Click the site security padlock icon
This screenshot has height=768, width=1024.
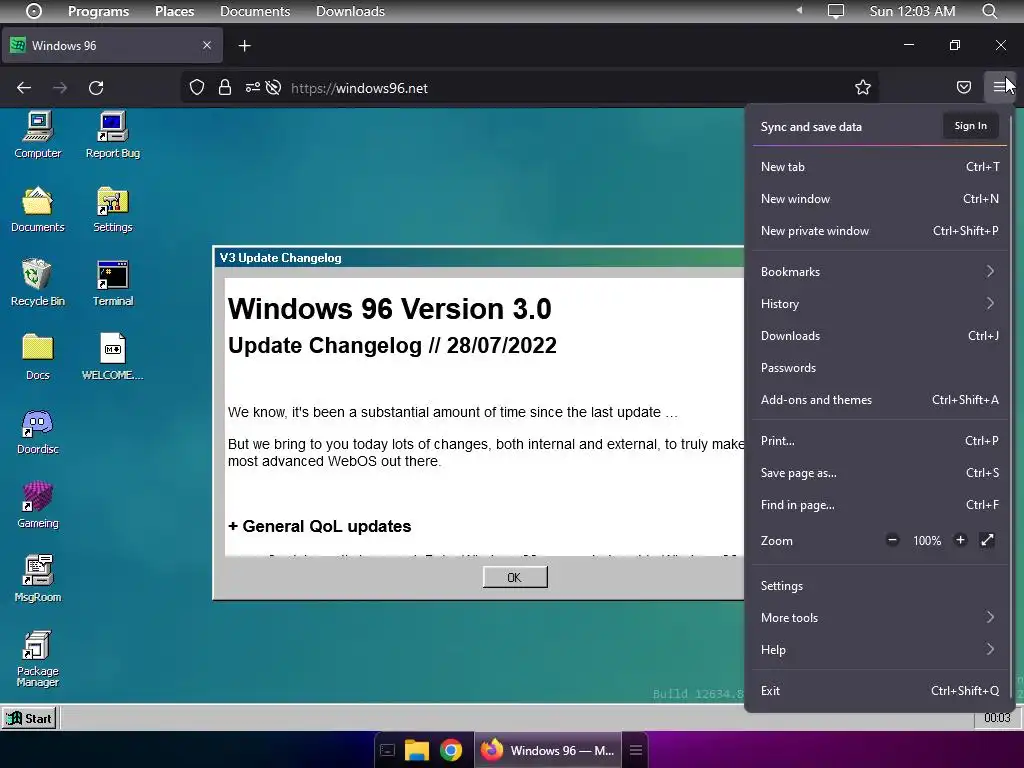coord(225,88)
